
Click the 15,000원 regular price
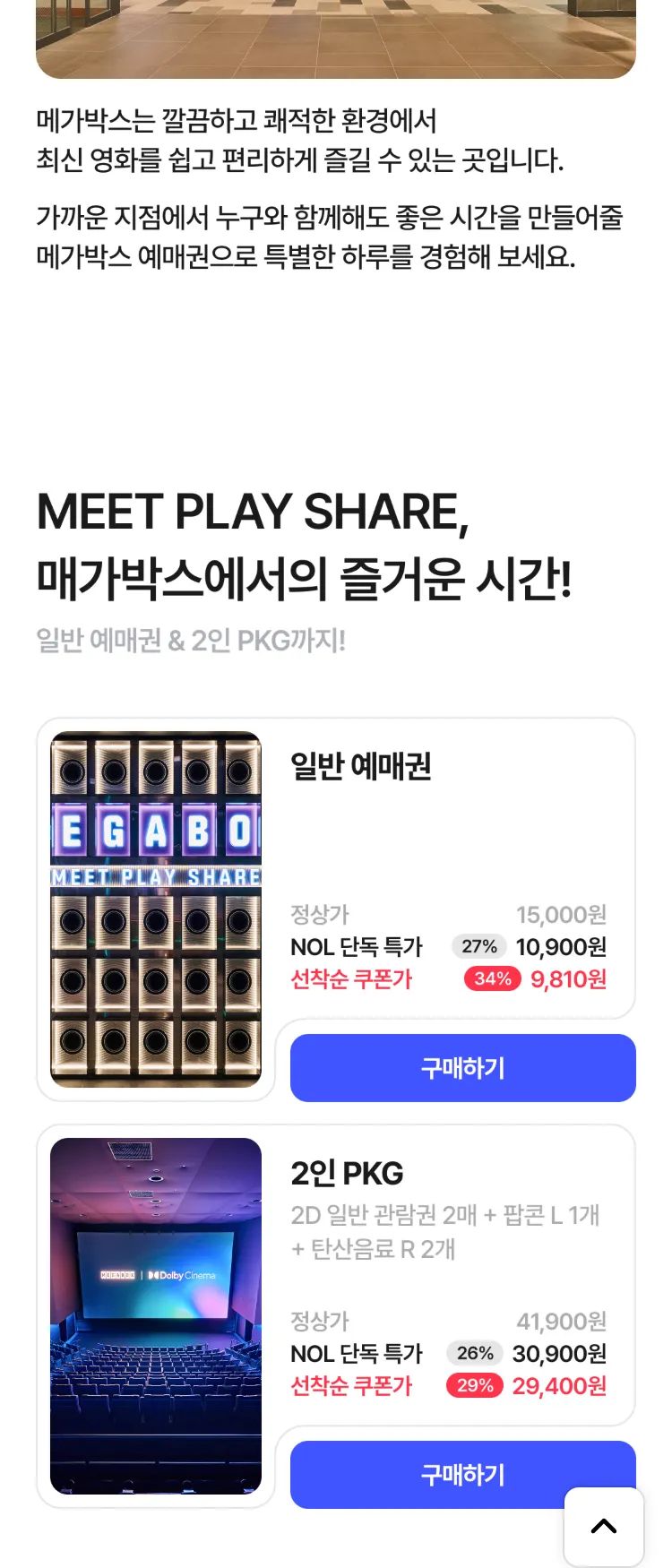[x=562, y=915]
